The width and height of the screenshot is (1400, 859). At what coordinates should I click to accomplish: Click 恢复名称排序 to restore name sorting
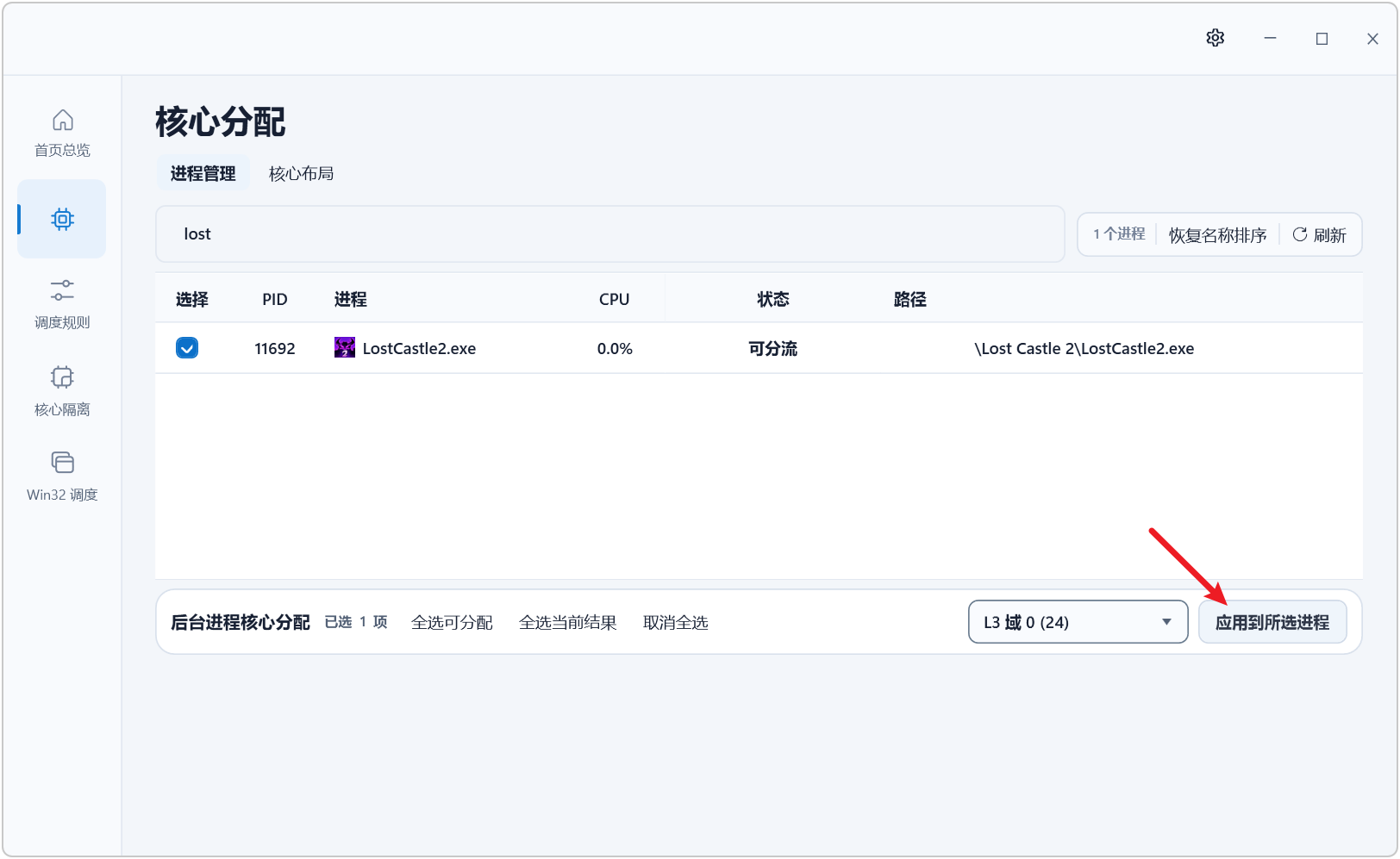pyautogui.click(x=1217, y=235)
